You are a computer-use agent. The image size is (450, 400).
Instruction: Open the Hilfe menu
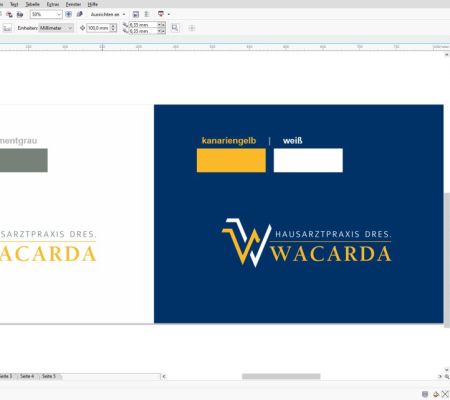point(92,4)
